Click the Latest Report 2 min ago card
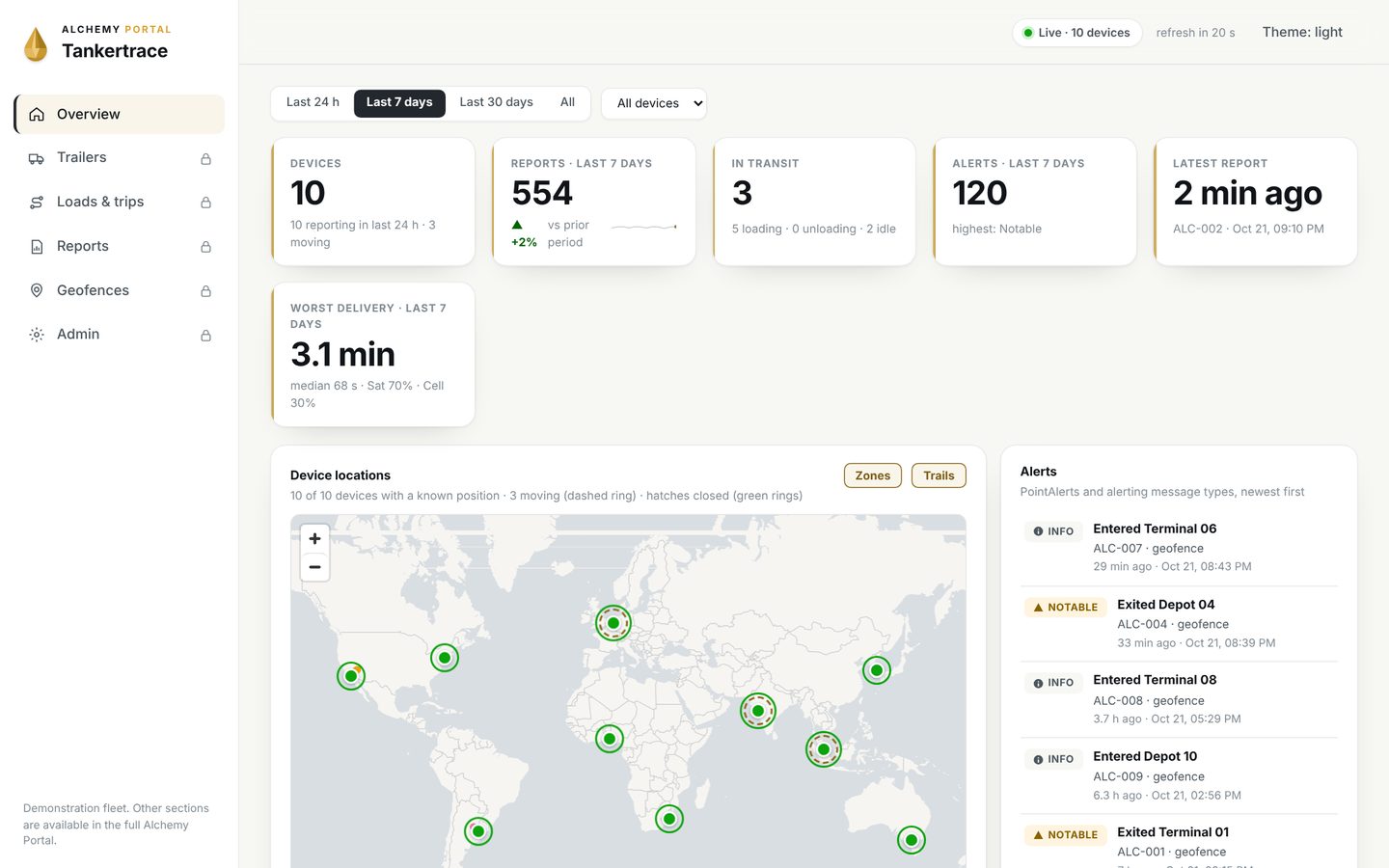 [x=1255, y=202]
